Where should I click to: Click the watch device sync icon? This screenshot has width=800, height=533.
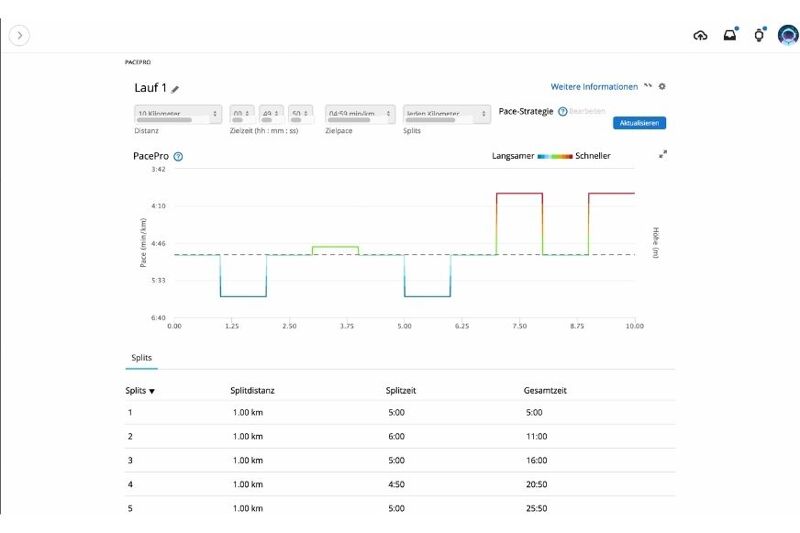pyautogui.click(x=759, y=36)
